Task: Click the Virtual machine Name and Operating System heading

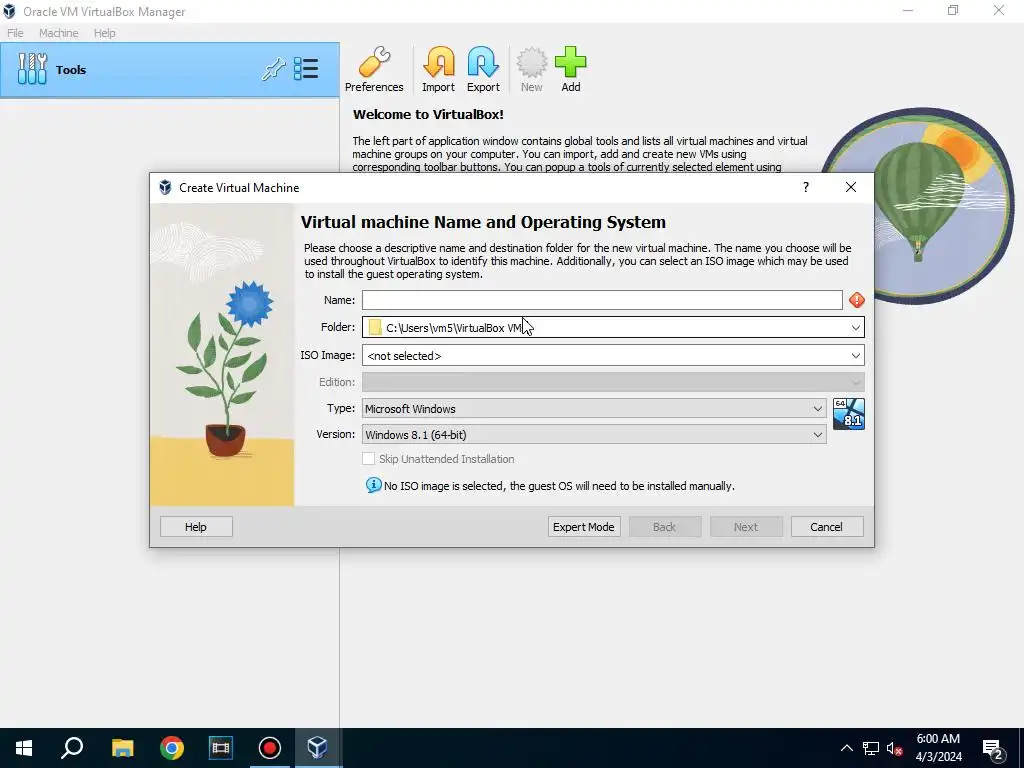Action: pos(483,222)
